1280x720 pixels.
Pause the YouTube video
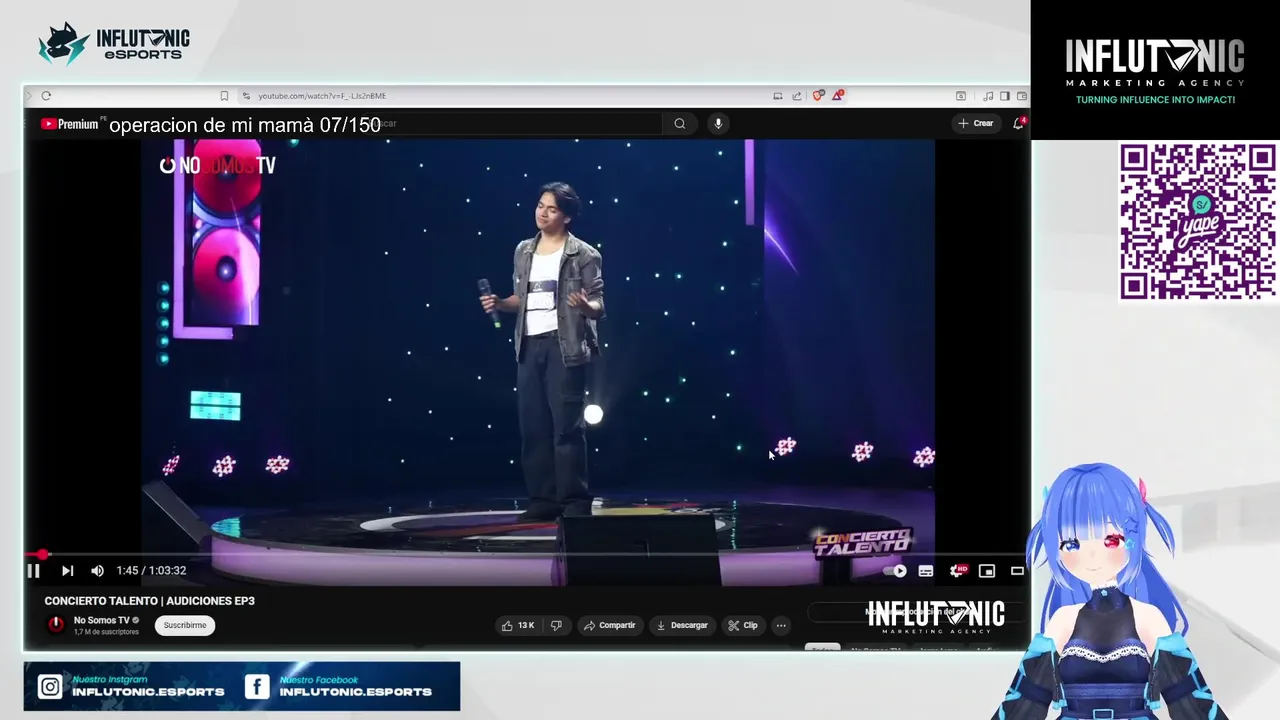click(x=33, y=571)
